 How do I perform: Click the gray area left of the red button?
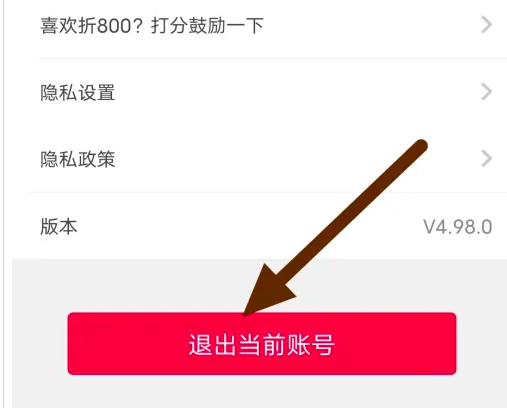(40, 343)
